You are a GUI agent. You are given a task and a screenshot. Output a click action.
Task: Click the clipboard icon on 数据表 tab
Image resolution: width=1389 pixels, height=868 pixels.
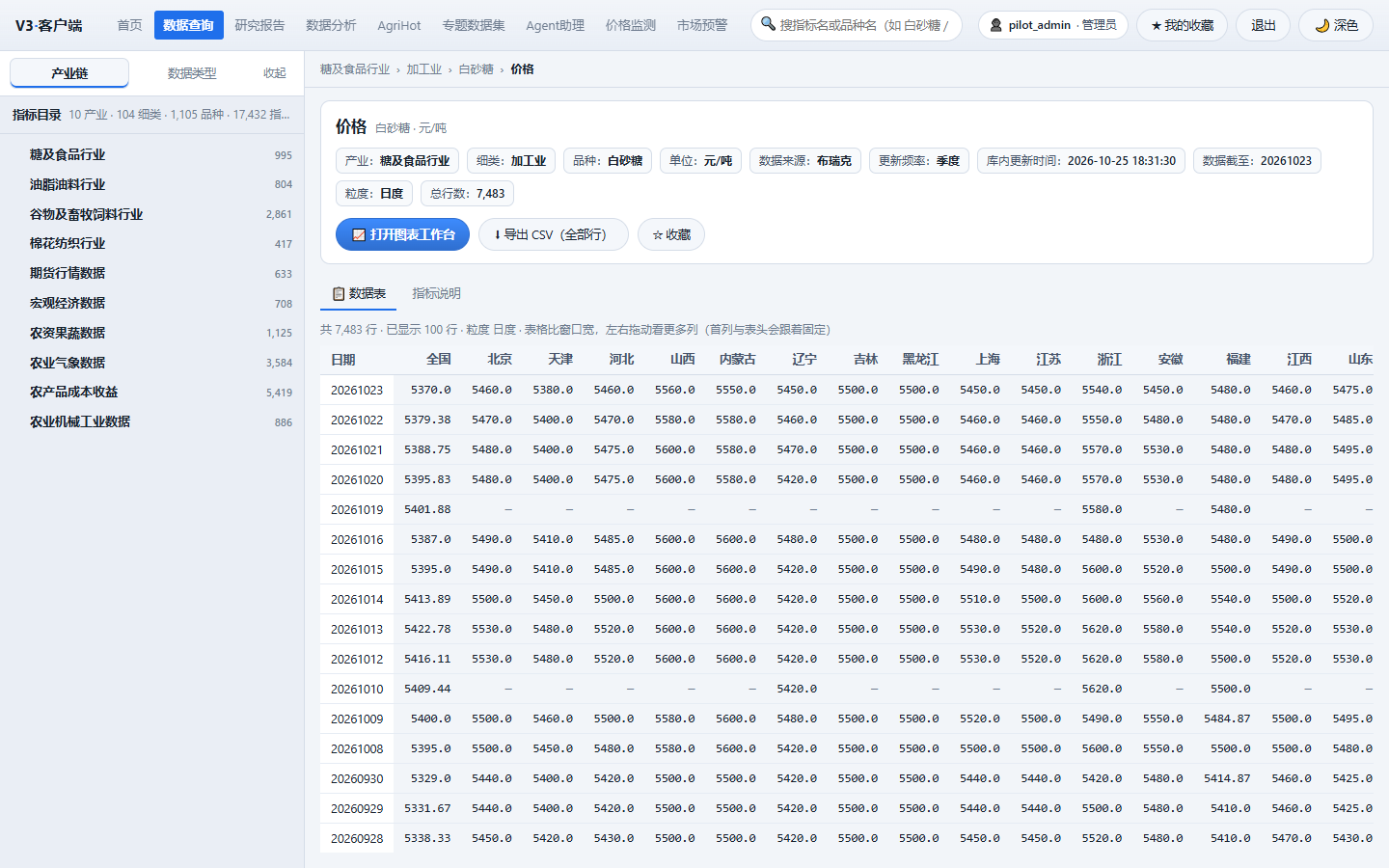339,293
